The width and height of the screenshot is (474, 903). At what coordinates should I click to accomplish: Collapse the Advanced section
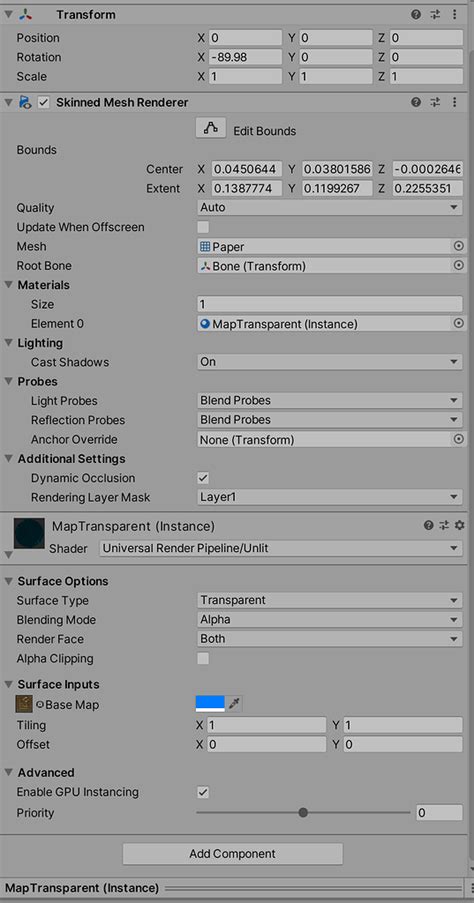click(x=9, y=772)
